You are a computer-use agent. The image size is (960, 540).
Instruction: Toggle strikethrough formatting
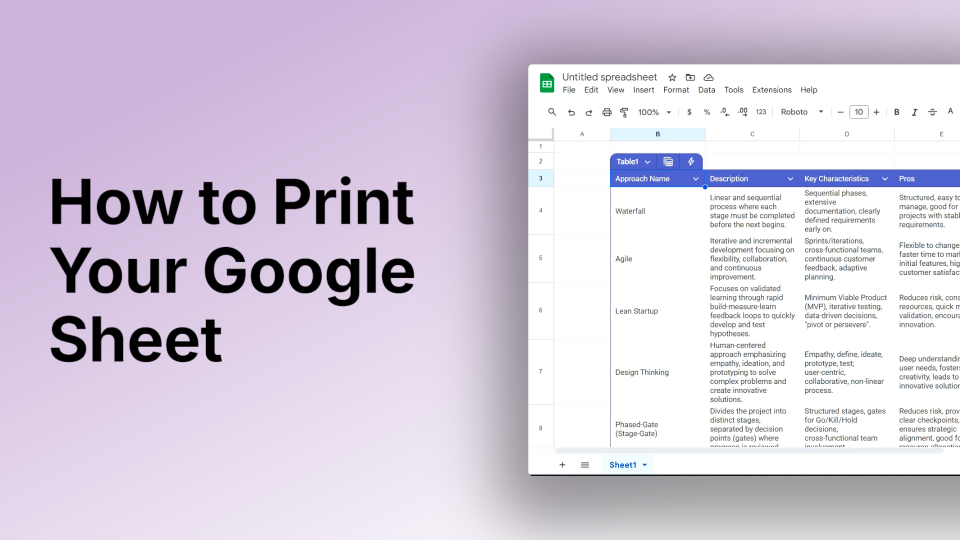tap(932, 112)
